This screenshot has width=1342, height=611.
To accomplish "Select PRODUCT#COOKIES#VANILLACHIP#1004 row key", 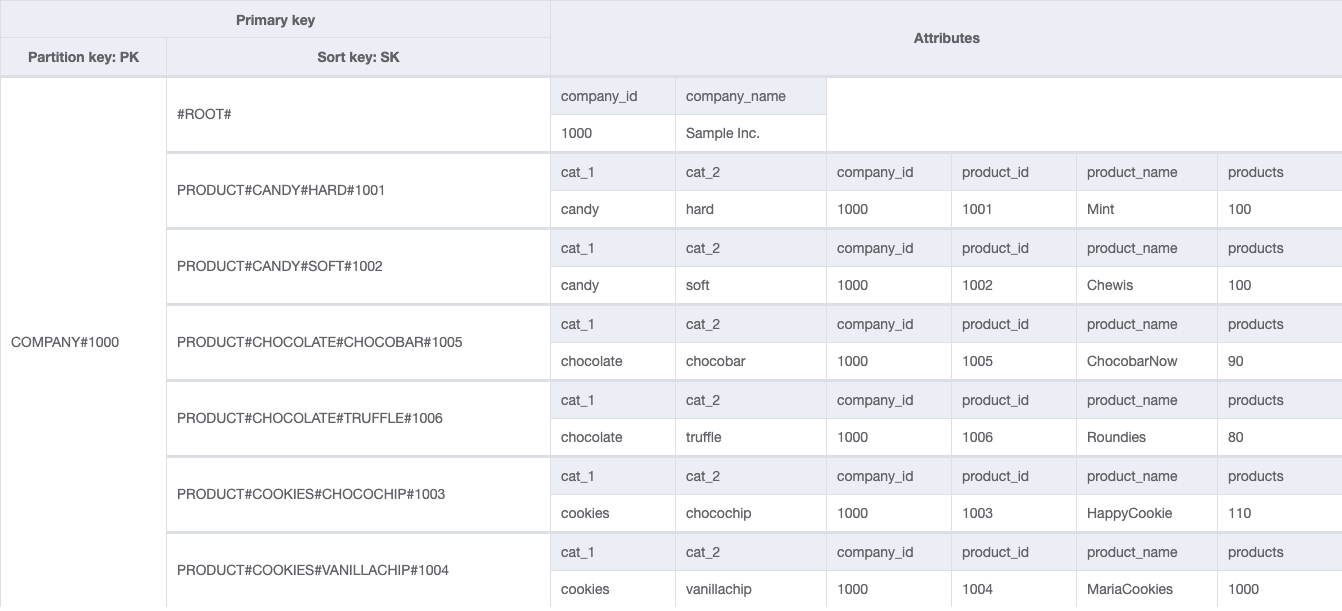I will pyautogui.click(x=358, y=571).
